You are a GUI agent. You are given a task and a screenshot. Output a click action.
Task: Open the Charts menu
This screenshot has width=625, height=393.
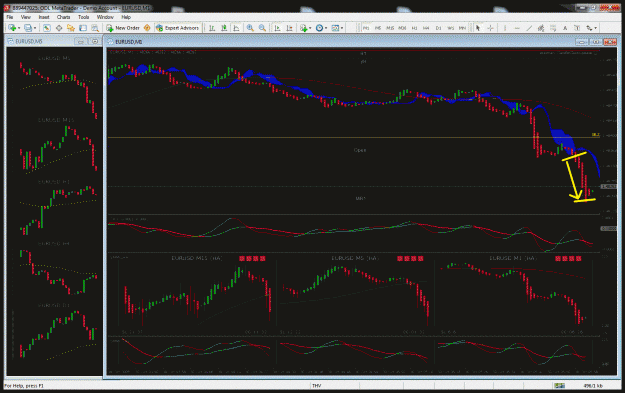[63, 17]
